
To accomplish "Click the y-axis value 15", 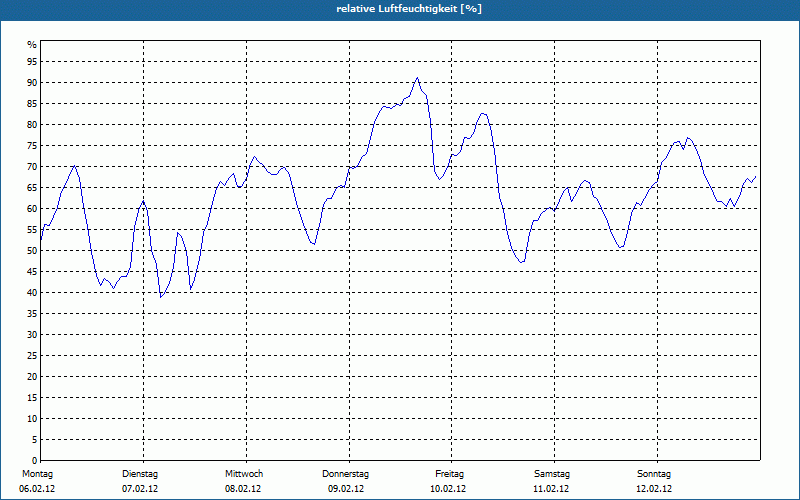I will pyautogui.click(x=32, y=397).
